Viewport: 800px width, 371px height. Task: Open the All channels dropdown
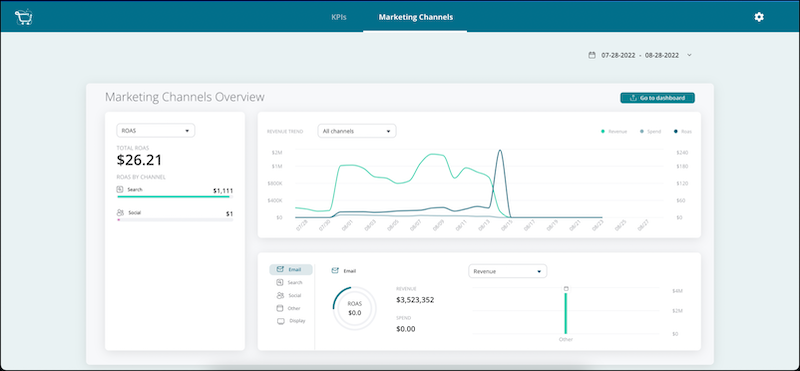click(x=357, y=131)
